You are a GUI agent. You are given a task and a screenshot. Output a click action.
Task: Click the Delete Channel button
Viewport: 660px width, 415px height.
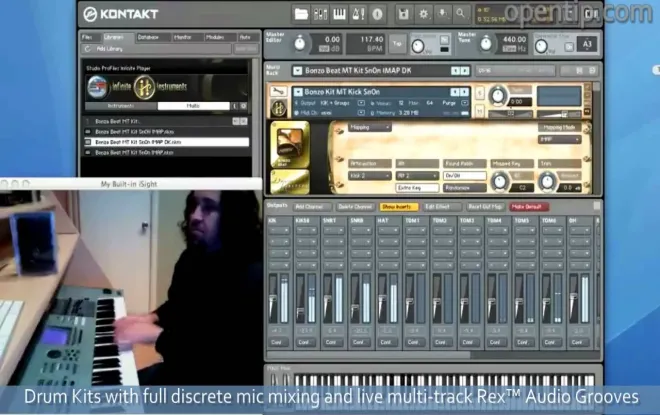(355, 207)
